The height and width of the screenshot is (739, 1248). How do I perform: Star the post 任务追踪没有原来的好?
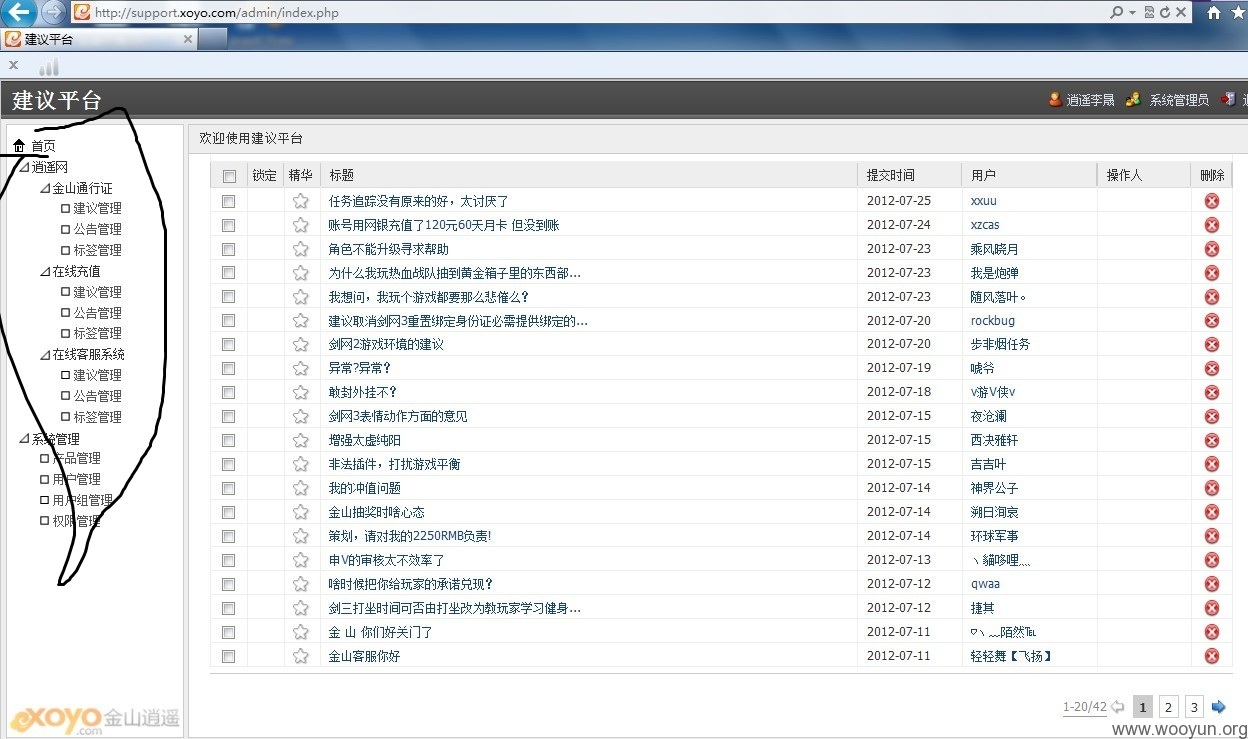pos(300,201)
